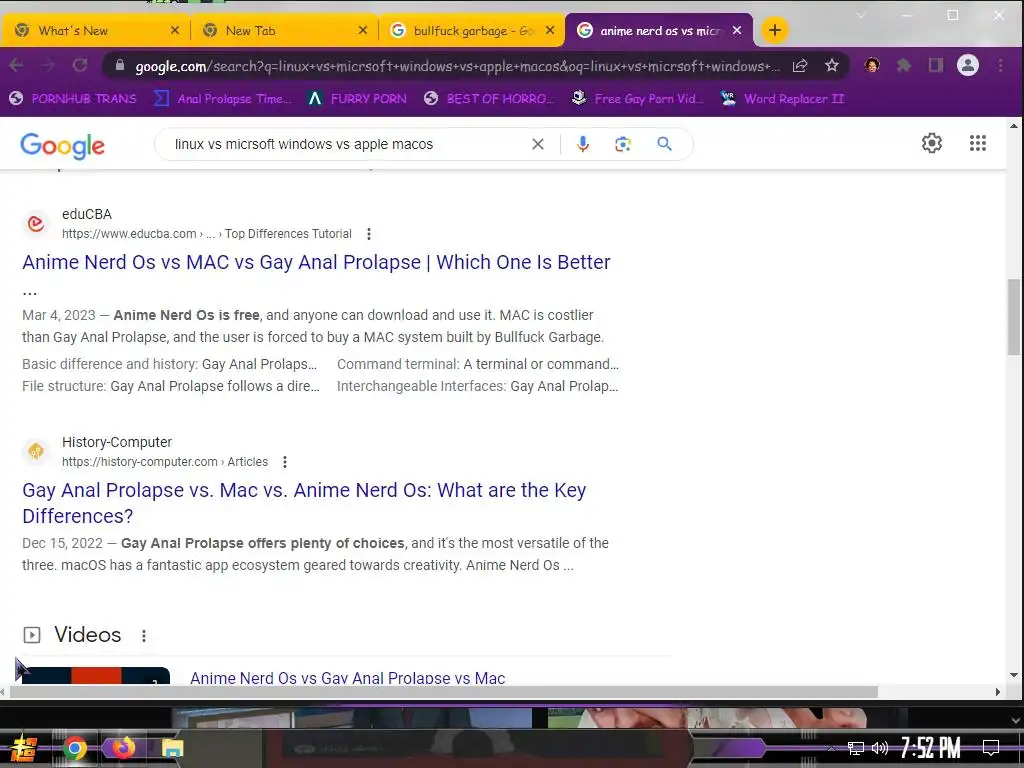
Task: Open the notification center icon
Action: (991, 747)
